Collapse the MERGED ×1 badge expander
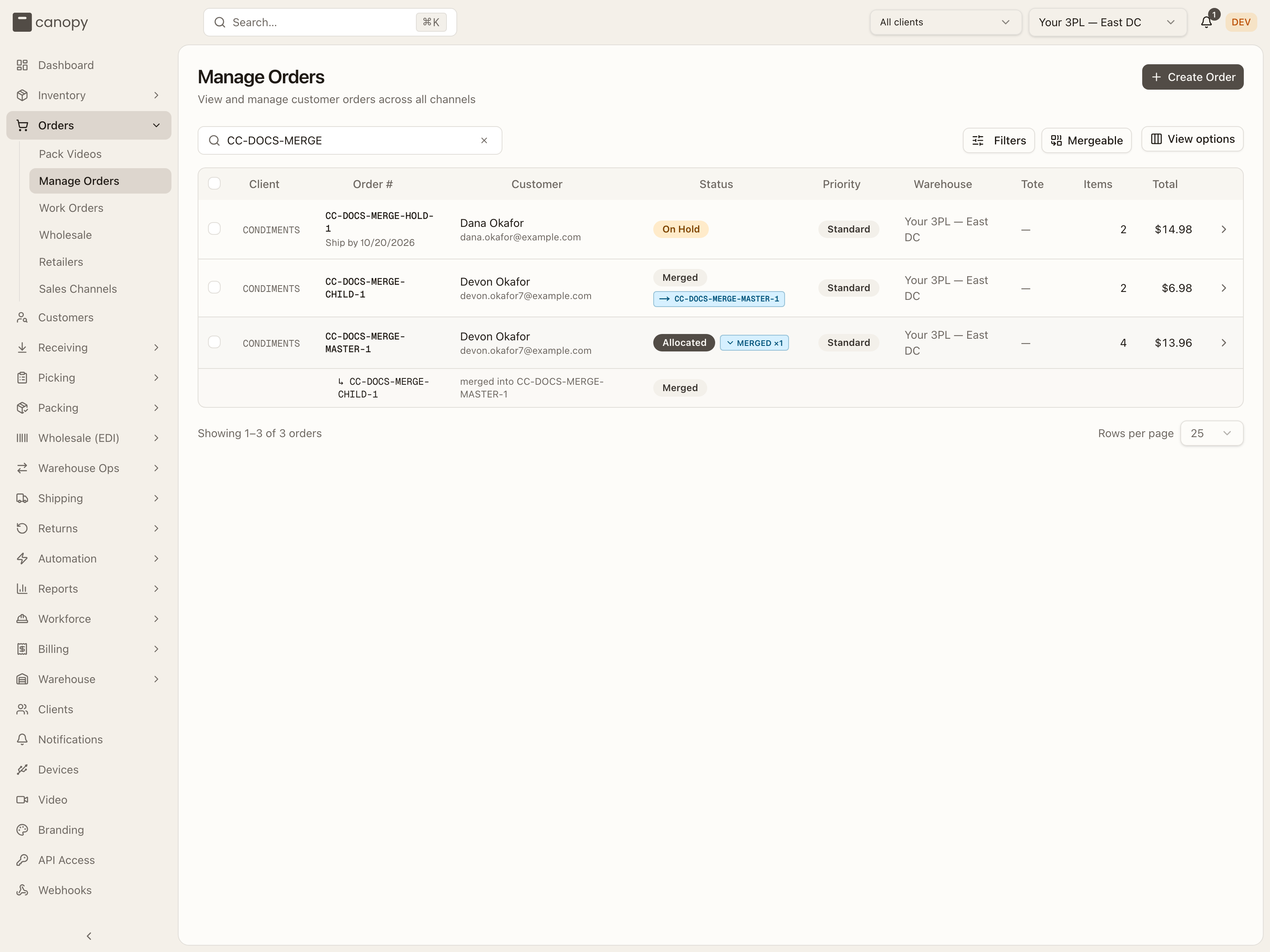This screenshot has height=952, width=1270. coord(754,343)
